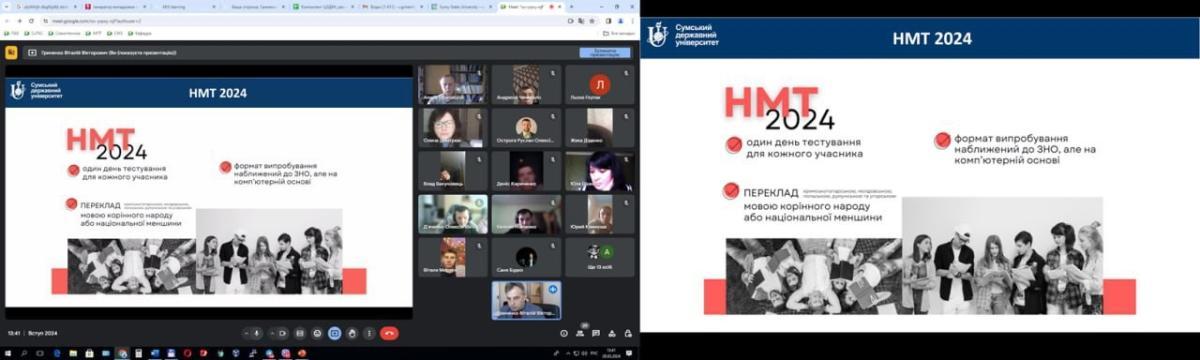The width and height of the screenshot is (1200, 360).
Task: Click the blue stop presentation button
Action: 604,54
